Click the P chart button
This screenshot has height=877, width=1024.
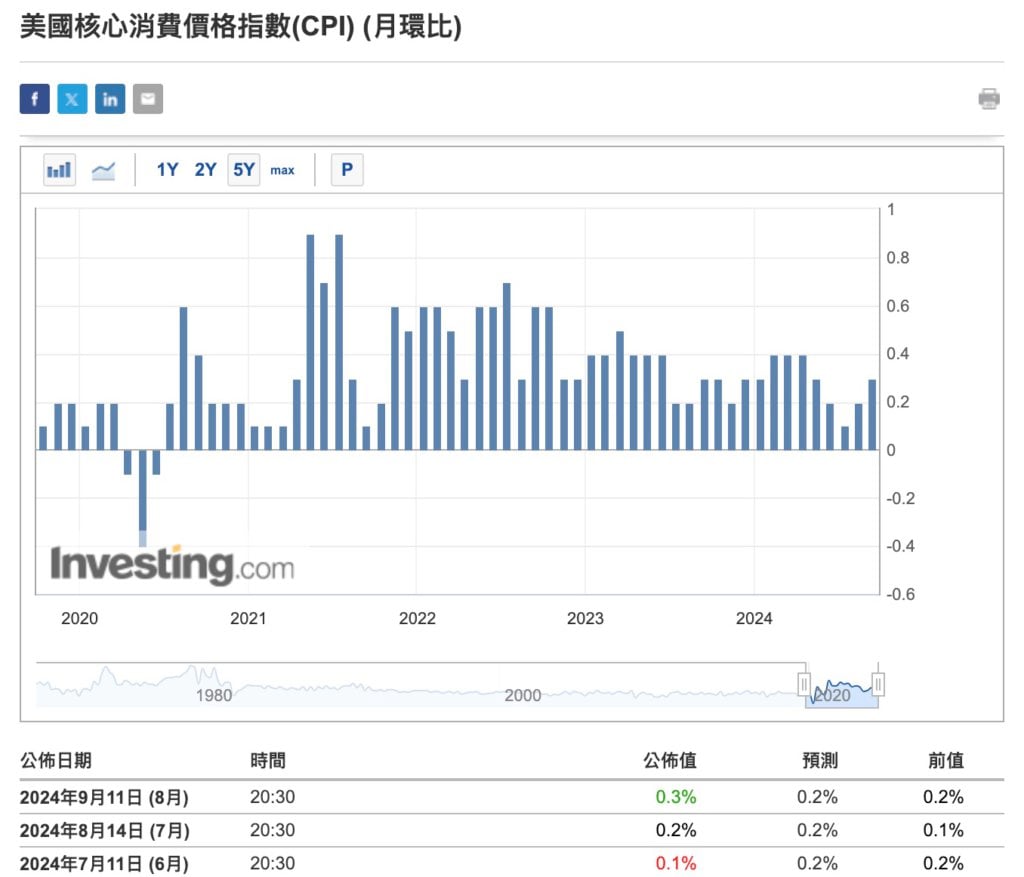point(347,170)
